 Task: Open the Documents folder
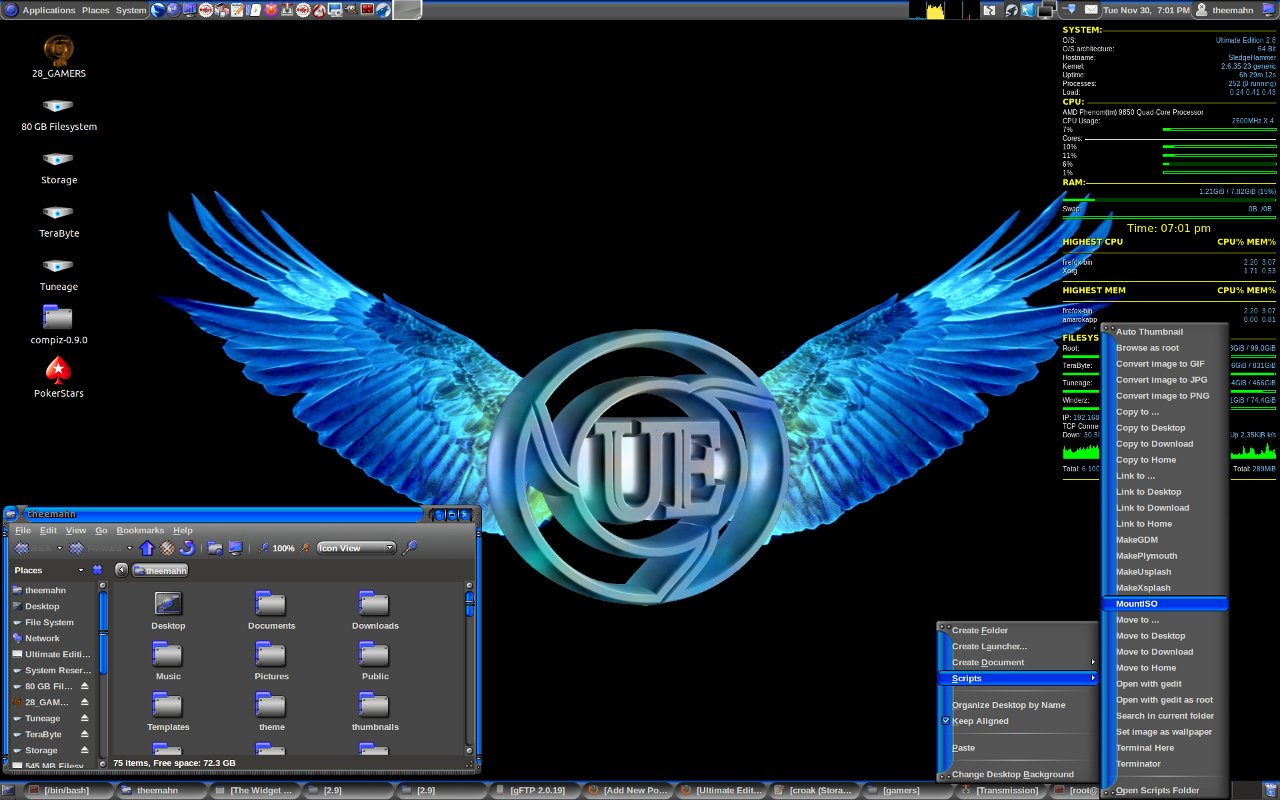point(271,610)
